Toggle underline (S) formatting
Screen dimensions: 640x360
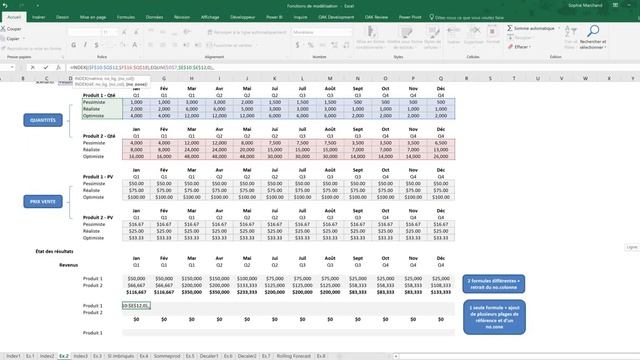(96, 45)
